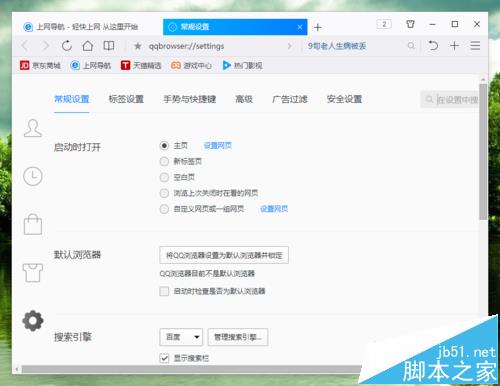Go back with the back arrow
The height and width of the screenshot is (386, 500).
(x=25, y=46)
